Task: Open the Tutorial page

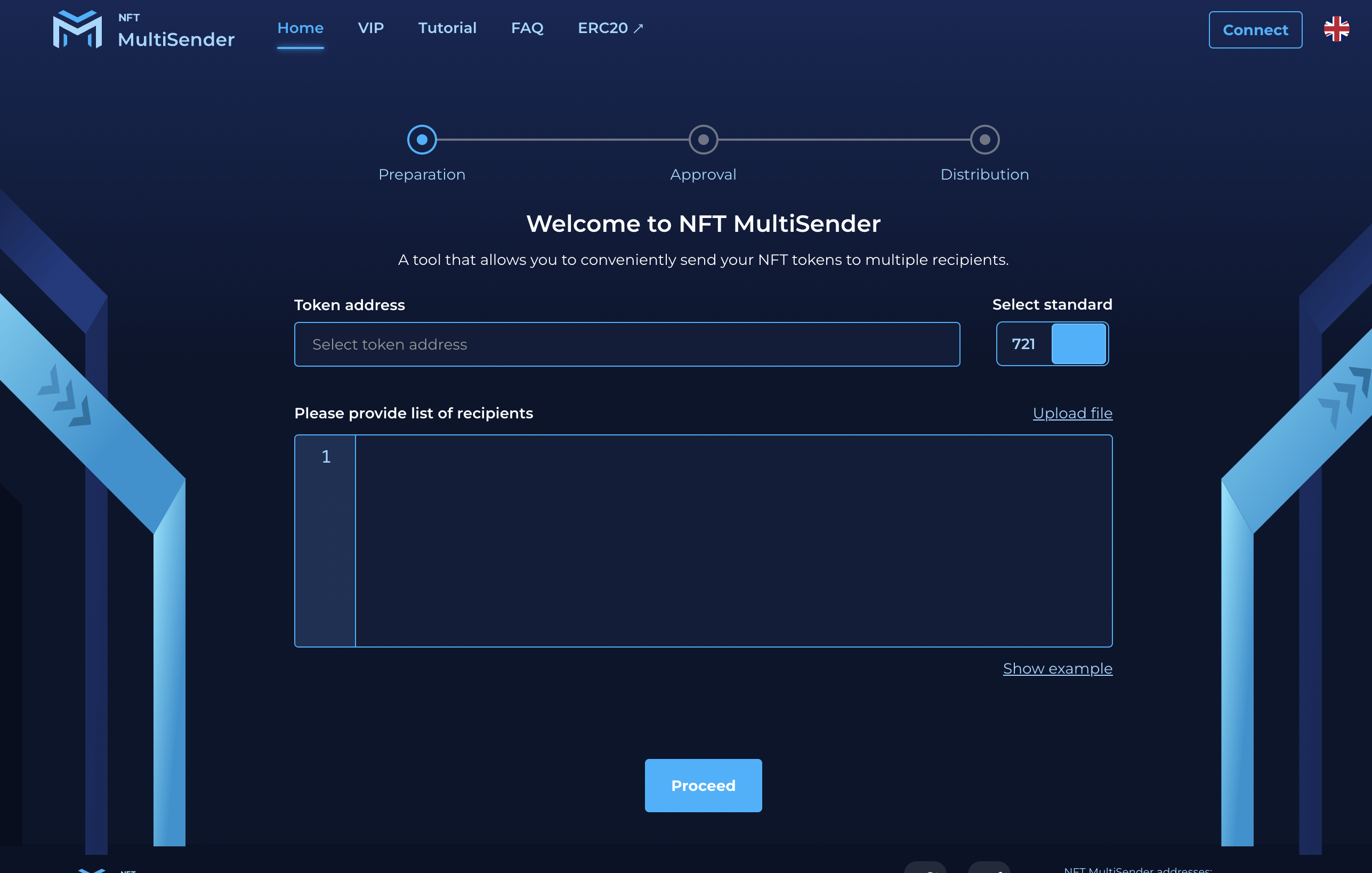Action: 447,28
